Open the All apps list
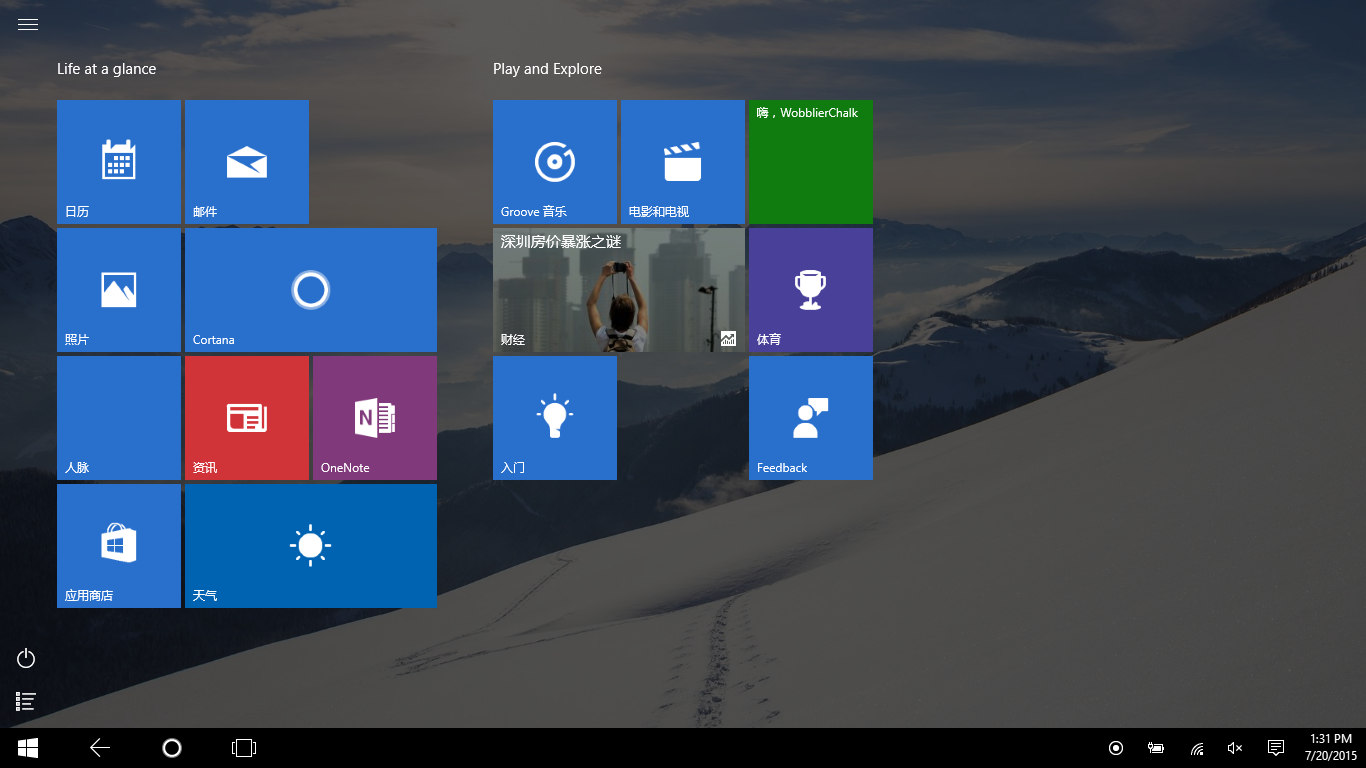The width and height of the screenshot is (1366, 768). pos(25,701)
